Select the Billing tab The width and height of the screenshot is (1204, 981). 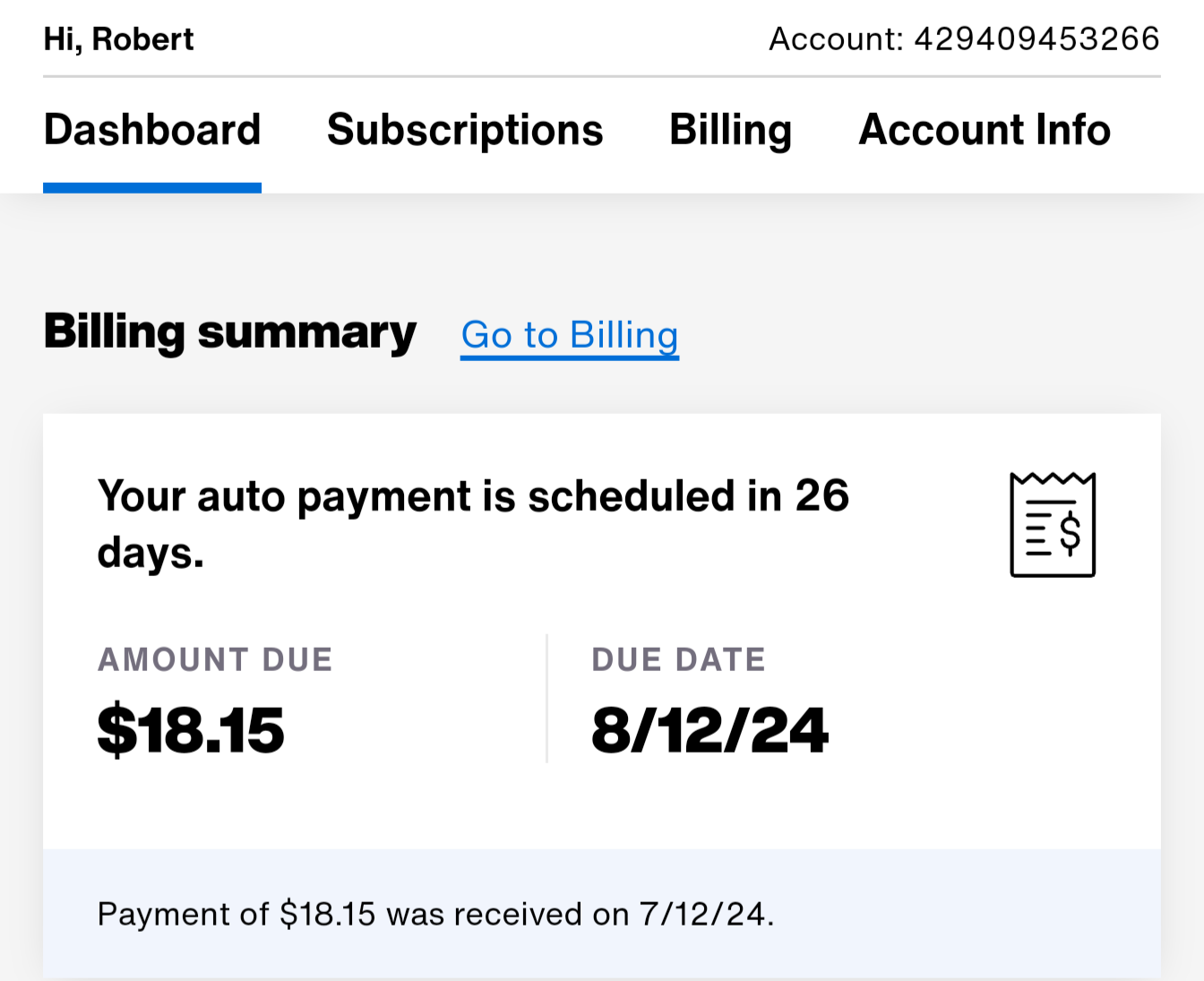[730, 131]
